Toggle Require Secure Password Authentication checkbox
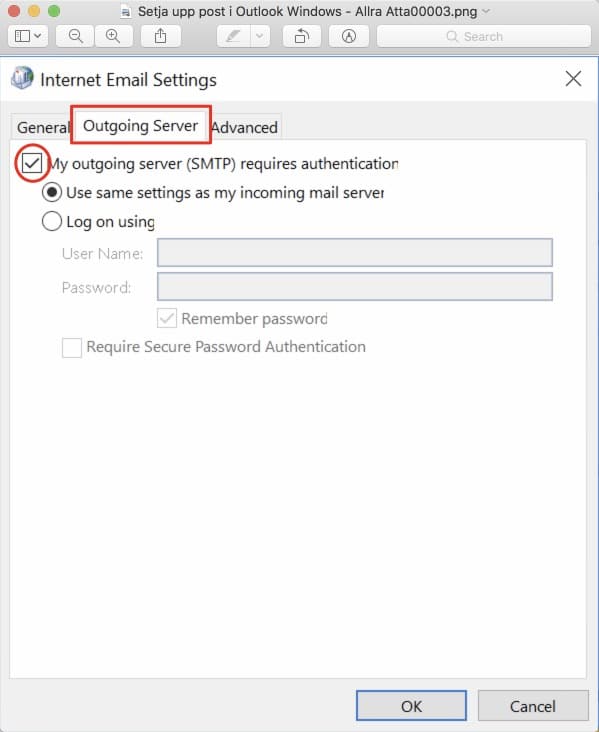This screenshot has height=732, width=599. pyautogui.click(x=72, y=348)
